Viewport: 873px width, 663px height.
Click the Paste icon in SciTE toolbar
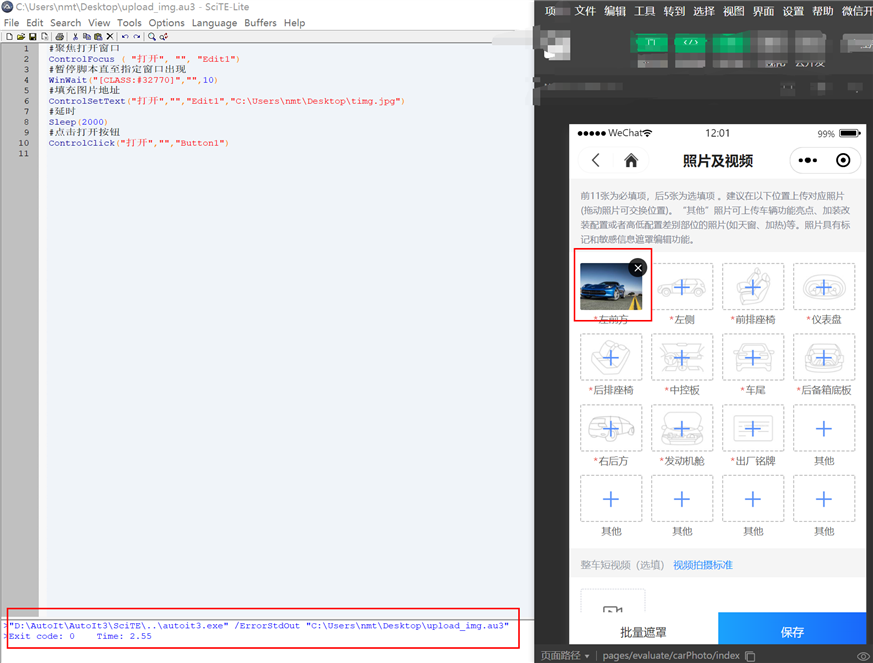click(x=98, y=36)
